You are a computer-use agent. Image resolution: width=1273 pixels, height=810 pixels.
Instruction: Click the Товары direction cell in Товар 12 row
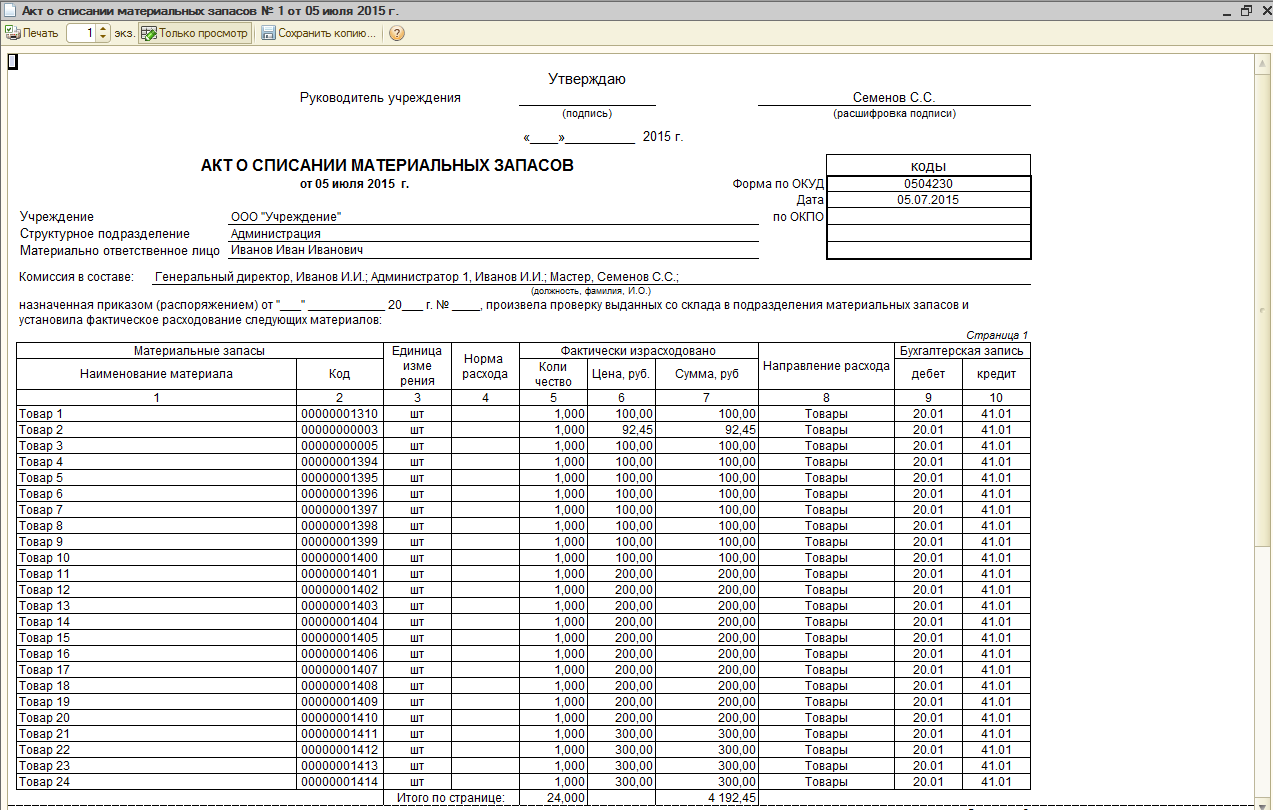click(x=826, y=590)
